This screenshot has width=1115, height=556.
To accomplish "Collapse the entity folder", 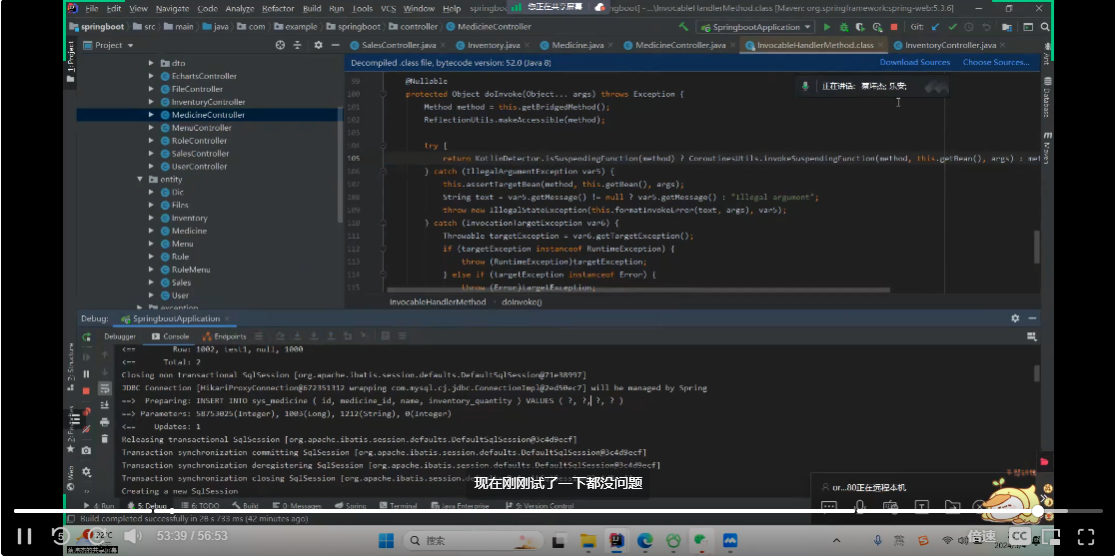I will pos(140,179).
